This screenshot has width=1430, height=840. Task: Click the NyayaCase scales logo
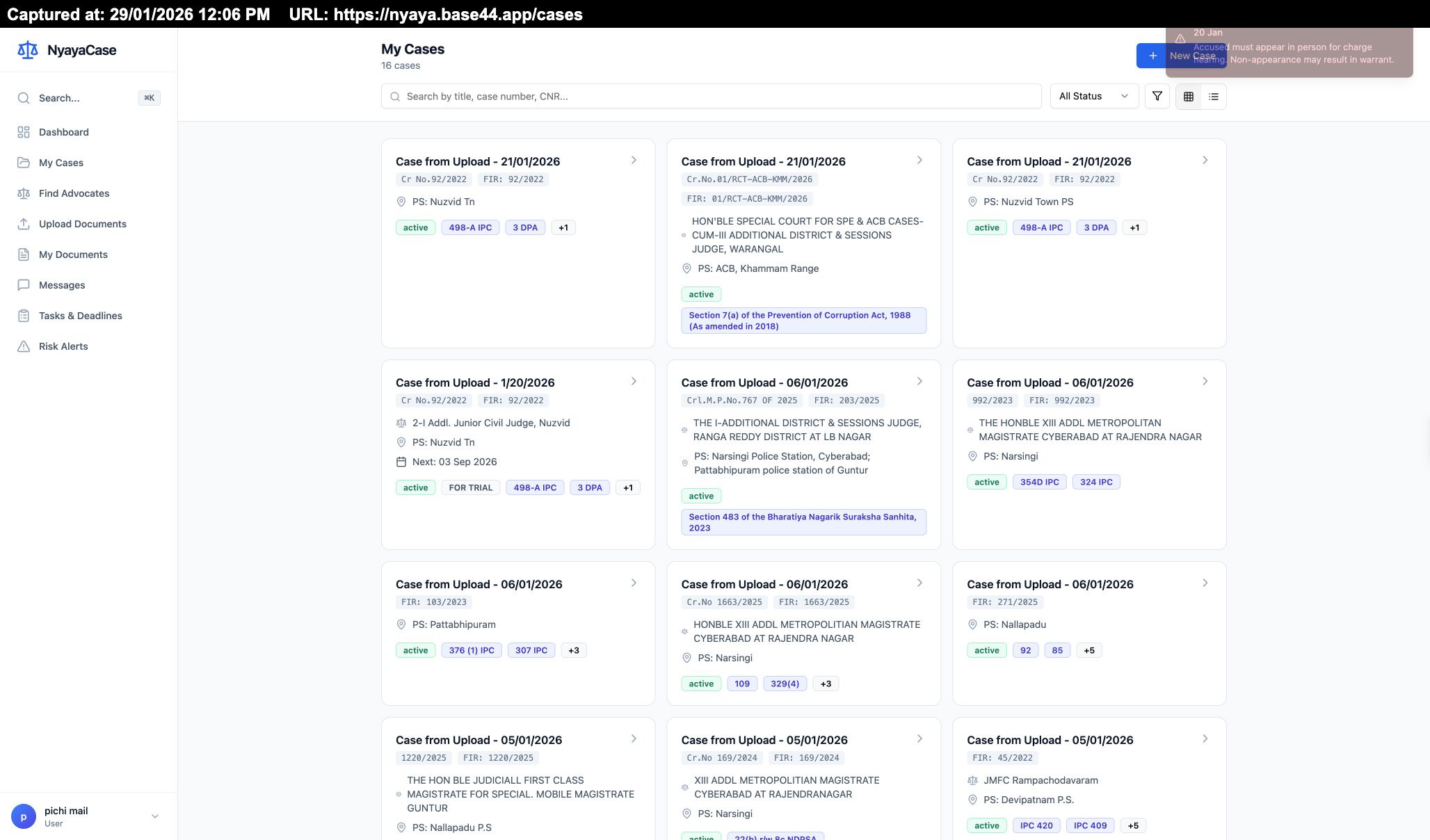[x=28, y=50]
